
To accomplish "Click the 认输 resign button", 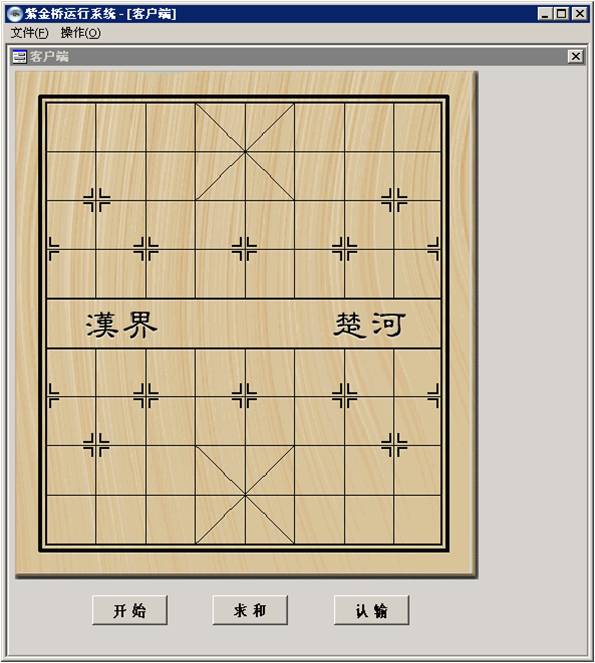I will pyautogui.click(x=371, y=610).
